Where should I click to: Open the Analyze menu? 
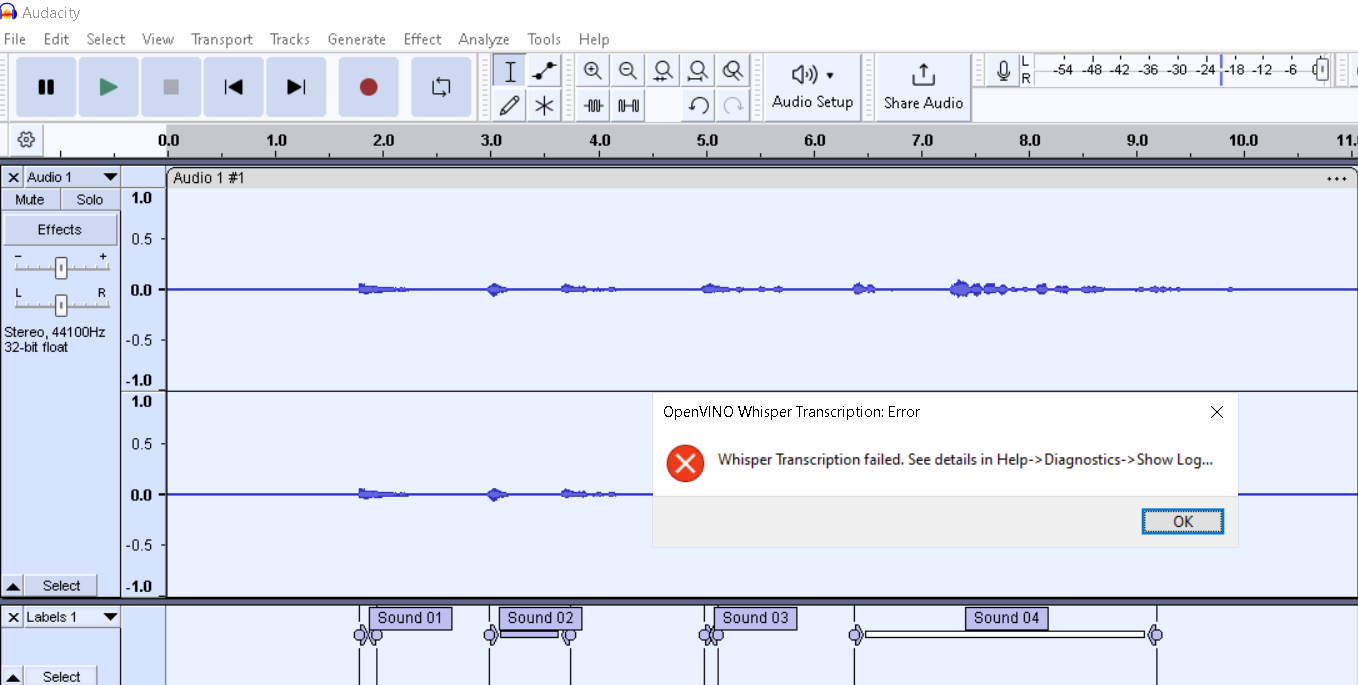pos(484,39)
